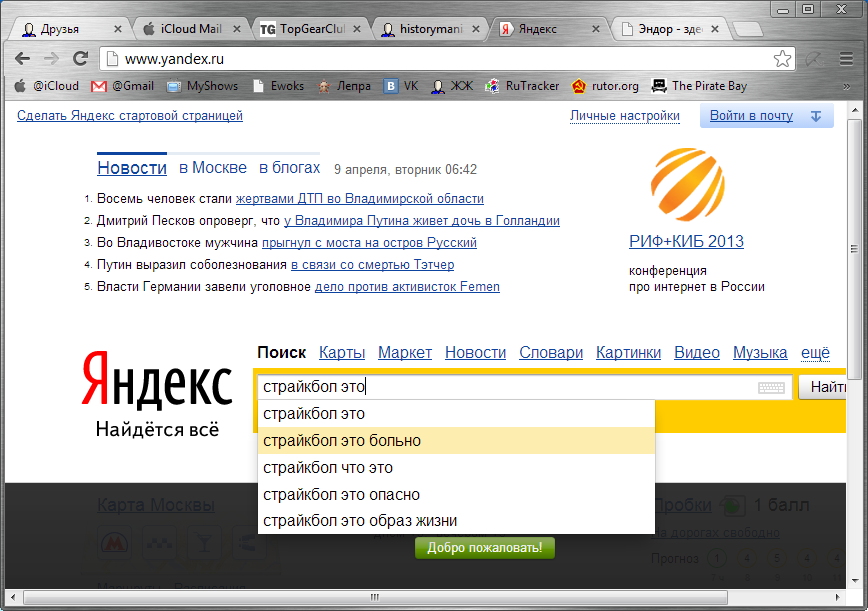Open a new tab with the new-tab button
Screen dimensions: 868x611
click(x=747, y=29)
